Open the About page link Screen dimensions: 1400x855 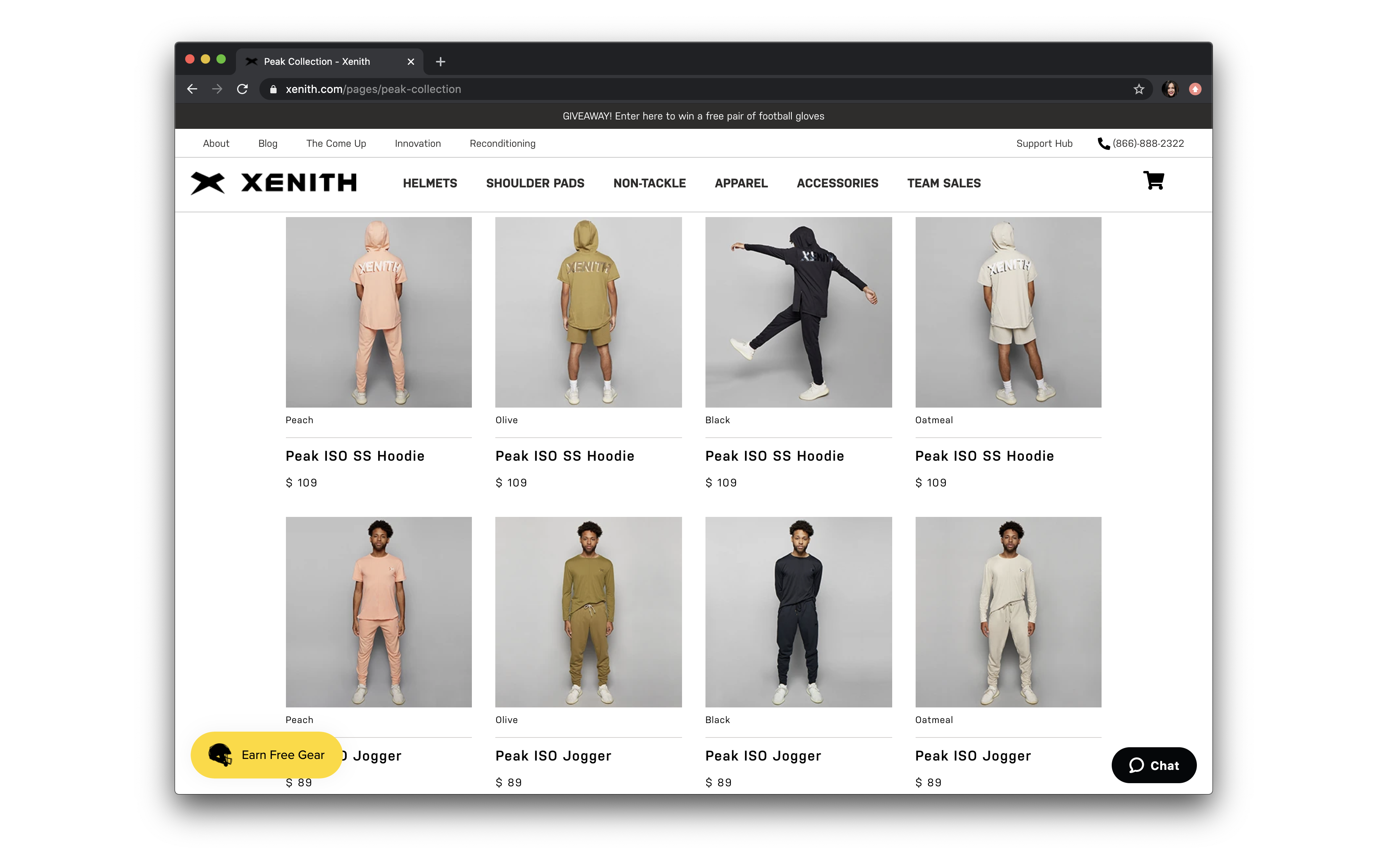pyautogui.click(x=216, y=144)
